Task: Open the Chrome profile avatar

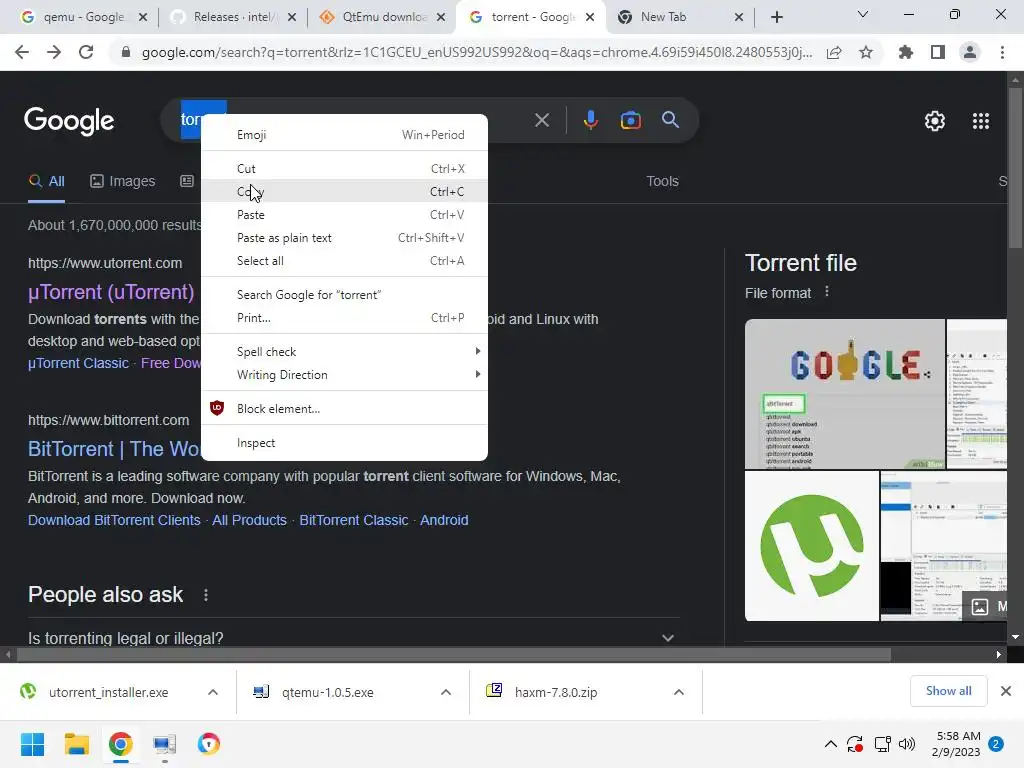Action: coord(970,52)
